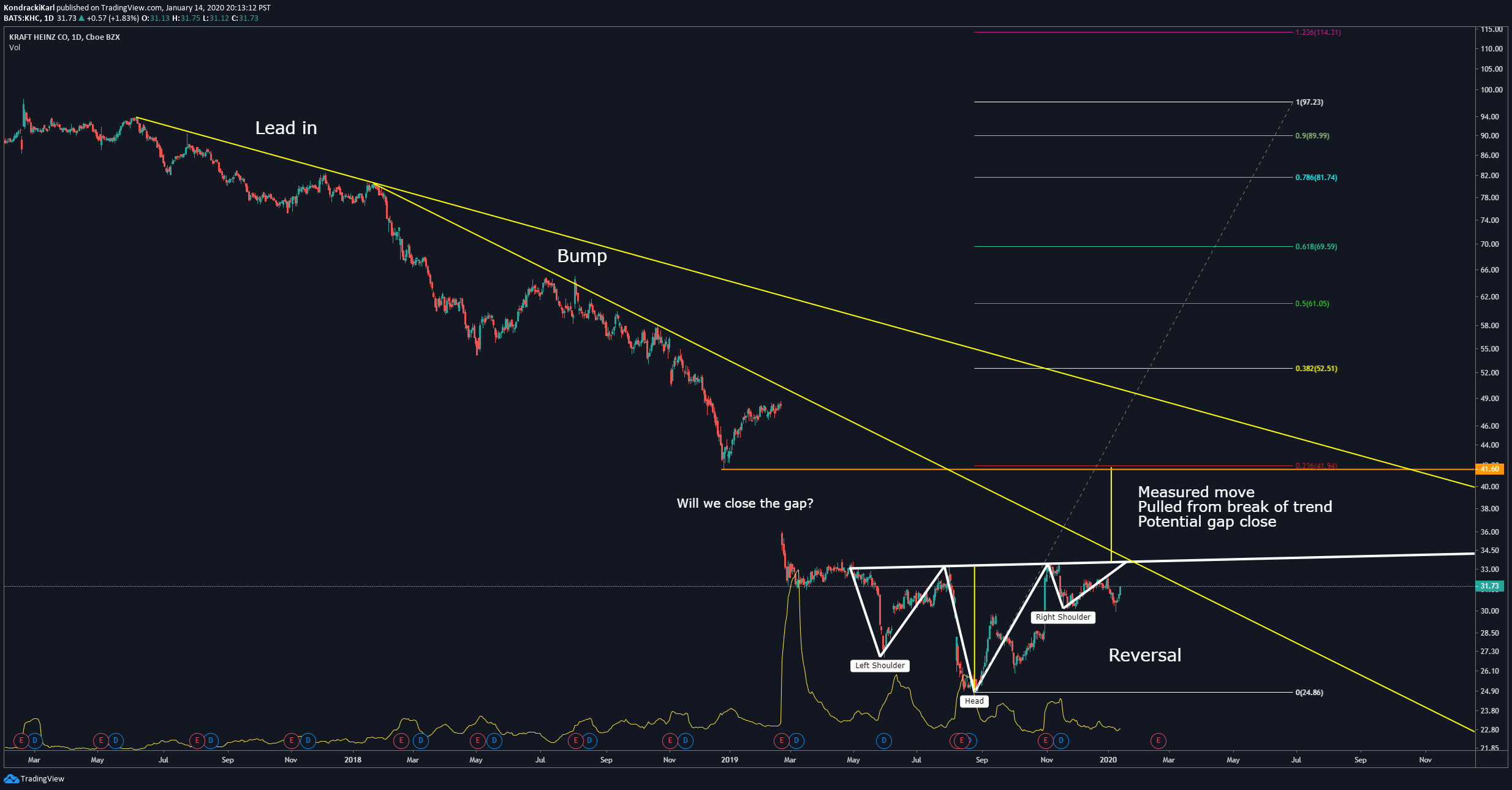Click the TradingView logo
The height and width of the screenshot is (790, 1512).
[x=34, y=778]
